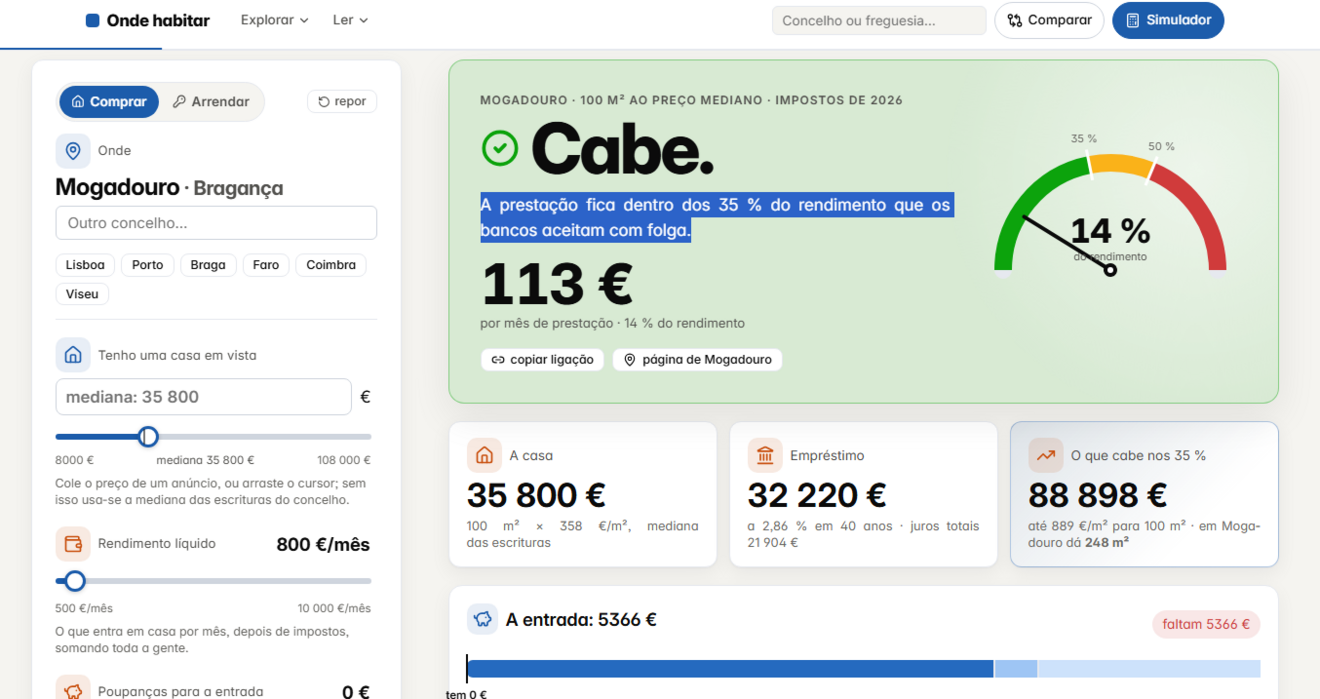1320x699 pixels.
Task: Select the Comprar tab
Action: 109,102
